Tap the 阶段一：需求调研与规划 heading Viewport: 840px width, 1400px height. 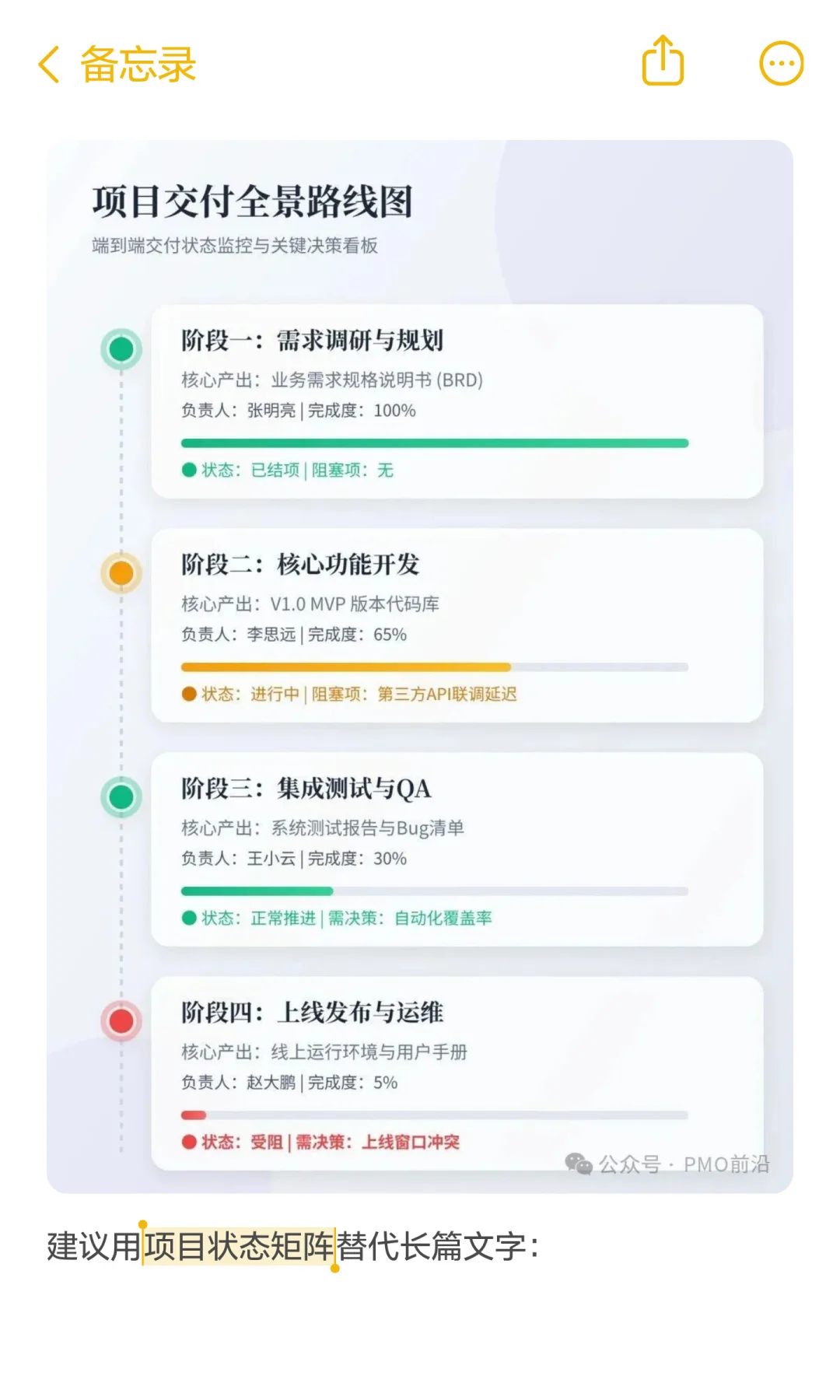click(312, 341)
